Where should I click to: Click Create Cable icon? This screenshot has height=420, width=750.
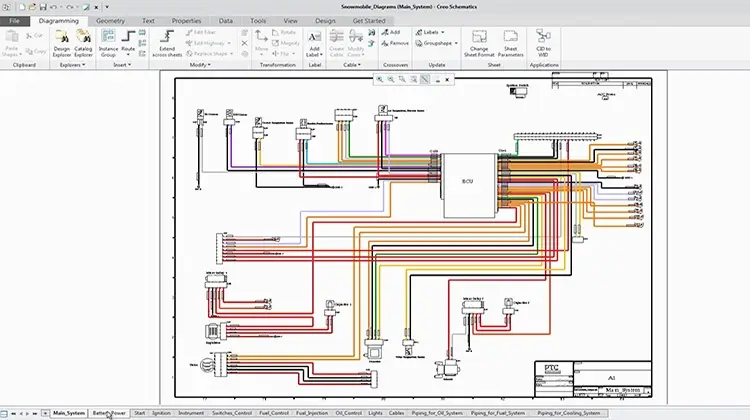pyautogui.click(x=336, y=44)
